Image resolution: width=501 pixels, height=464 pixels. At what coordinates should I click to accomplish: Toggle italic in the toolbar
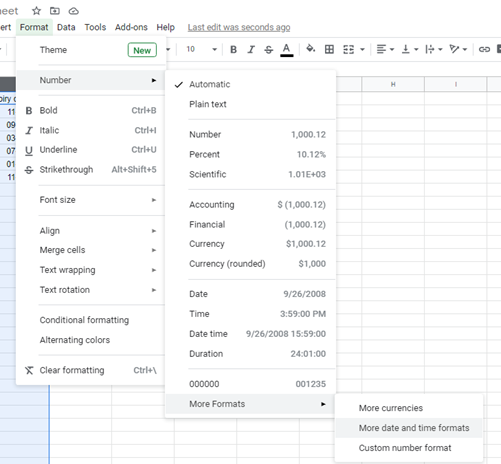[251, 50]
